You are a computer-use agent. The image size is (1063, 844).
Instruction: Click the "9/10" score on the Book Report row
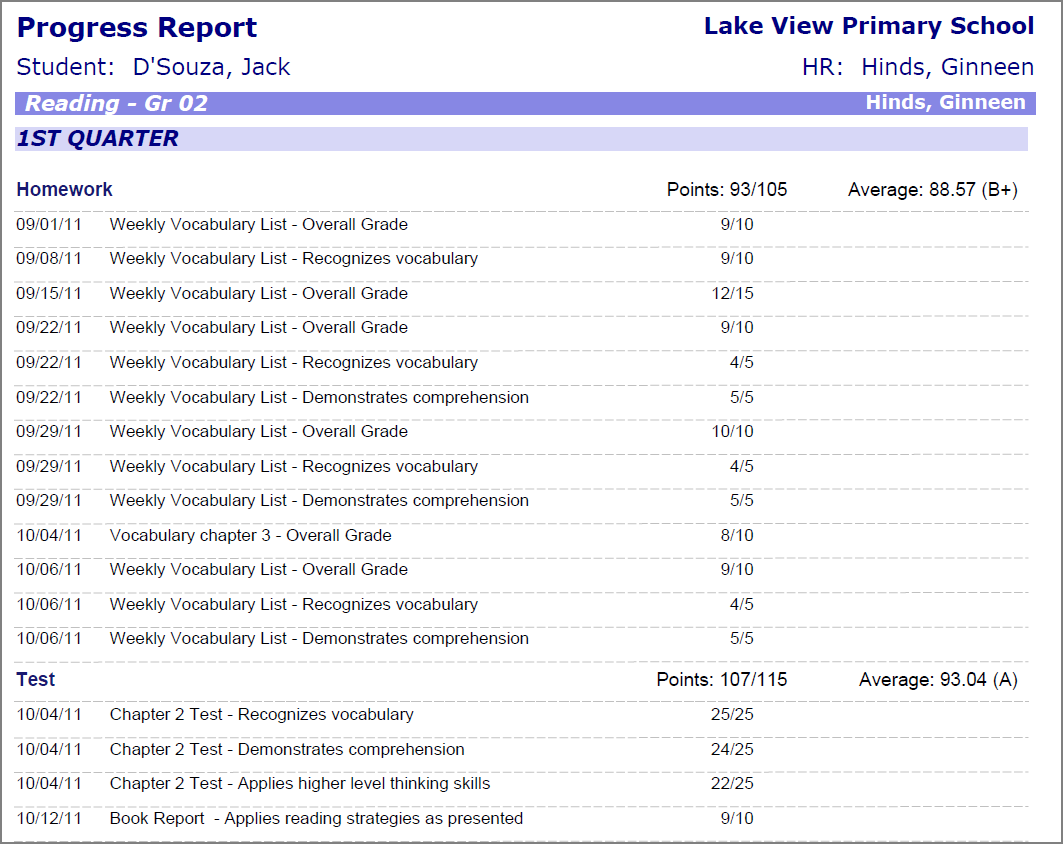[737, 818]
